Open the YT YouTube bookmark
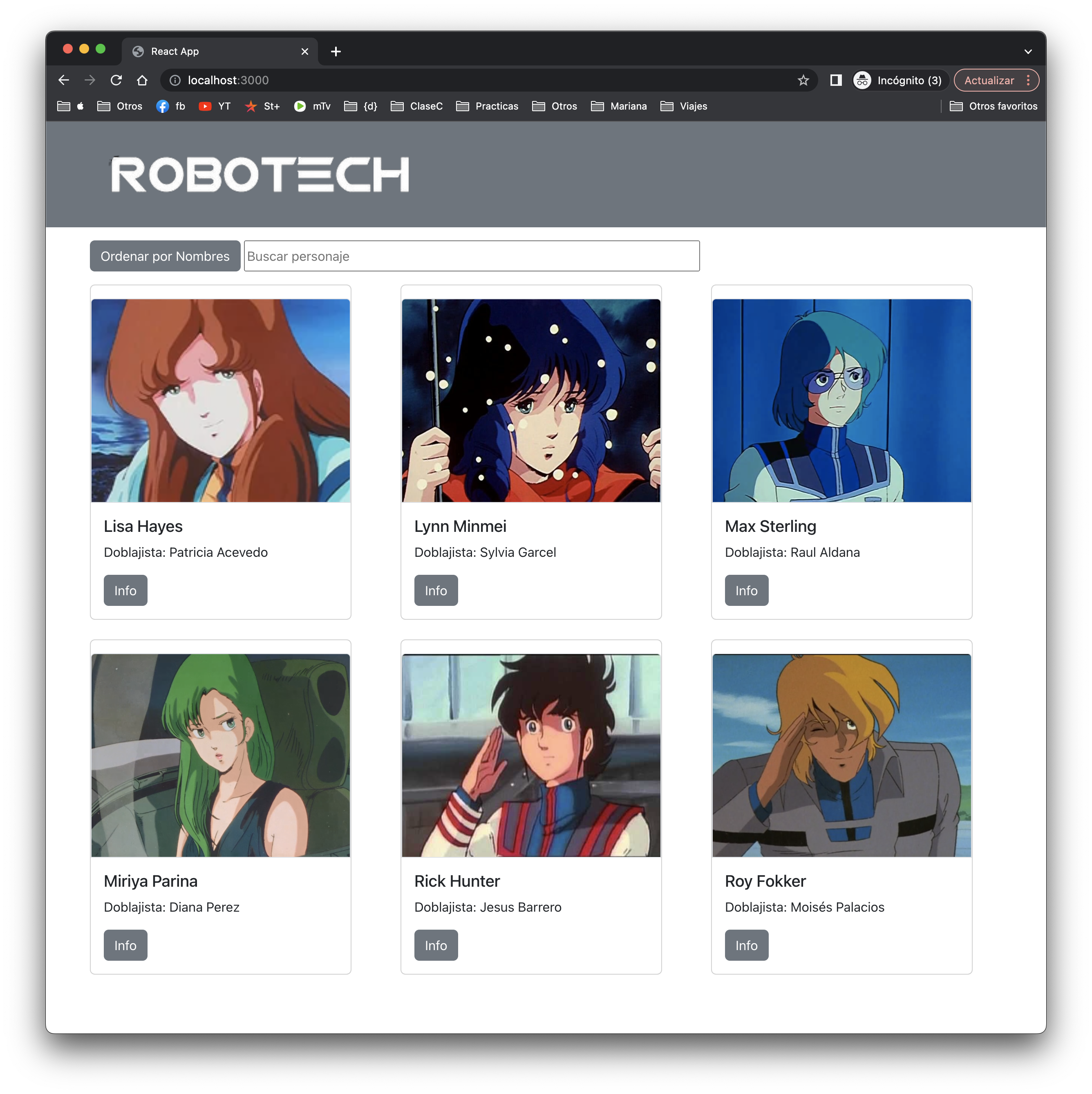 click(x=215, y=106)
